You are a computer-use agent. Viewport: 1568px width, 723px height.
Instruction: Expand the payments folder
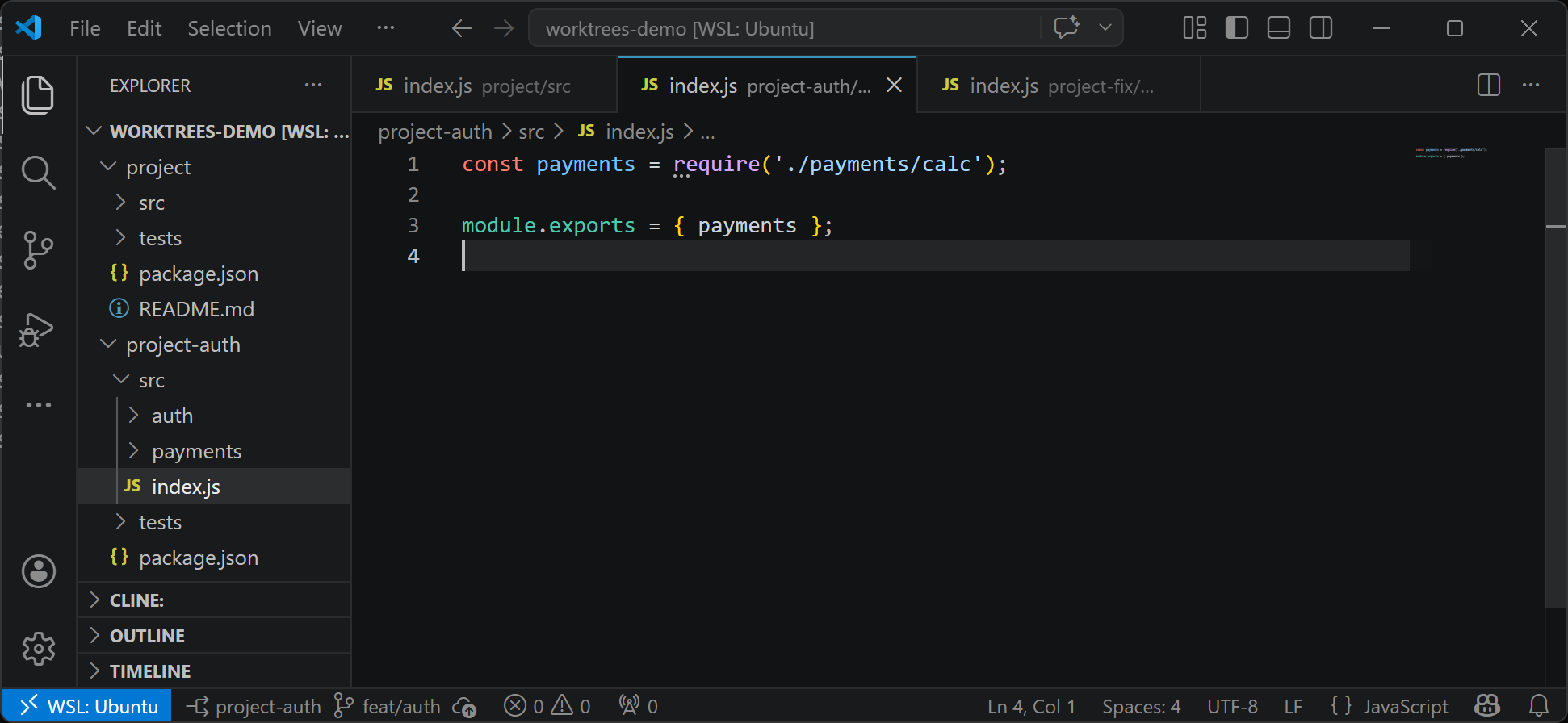(214, 451)
